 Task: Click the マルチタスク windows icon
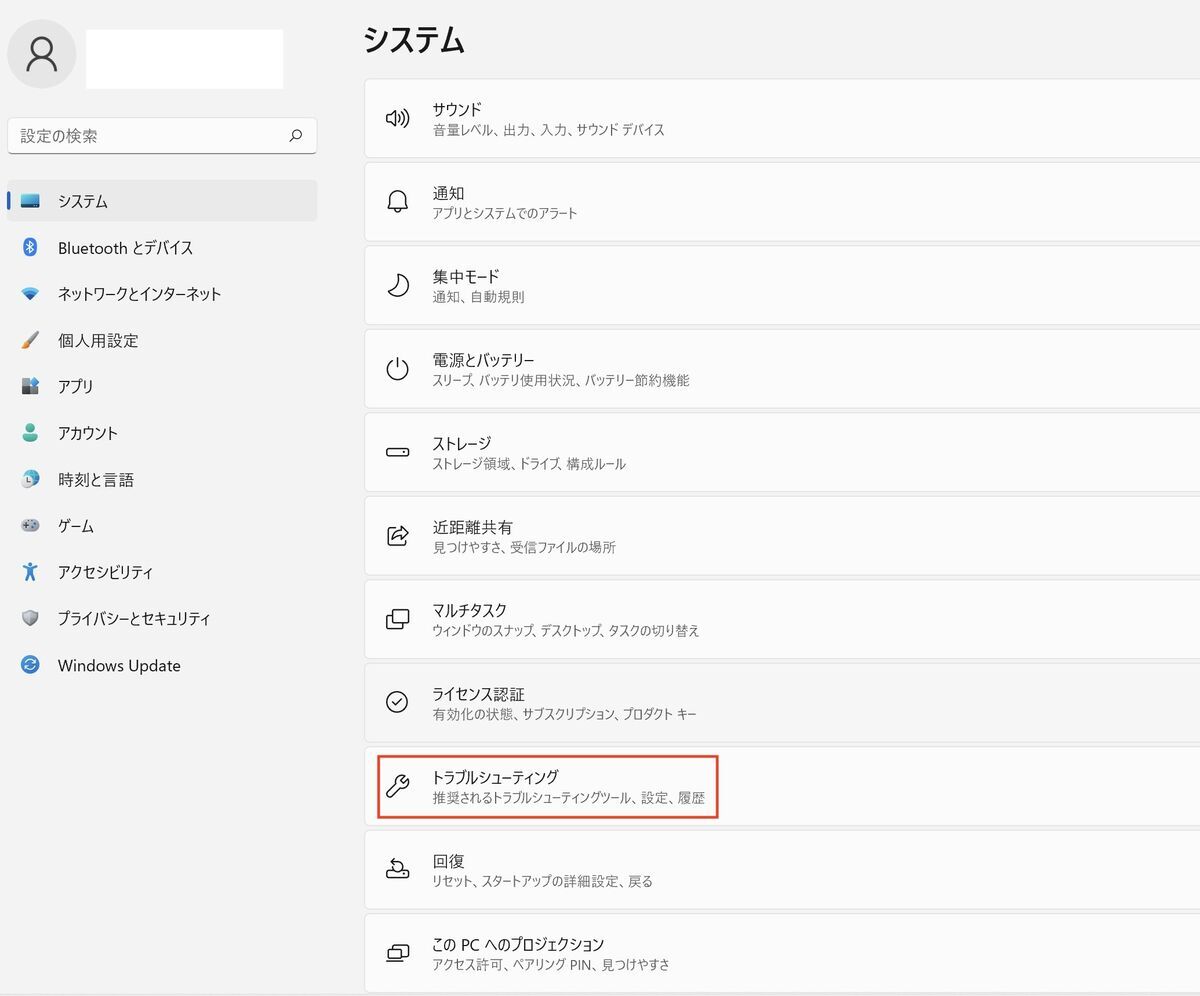[397, 619]
